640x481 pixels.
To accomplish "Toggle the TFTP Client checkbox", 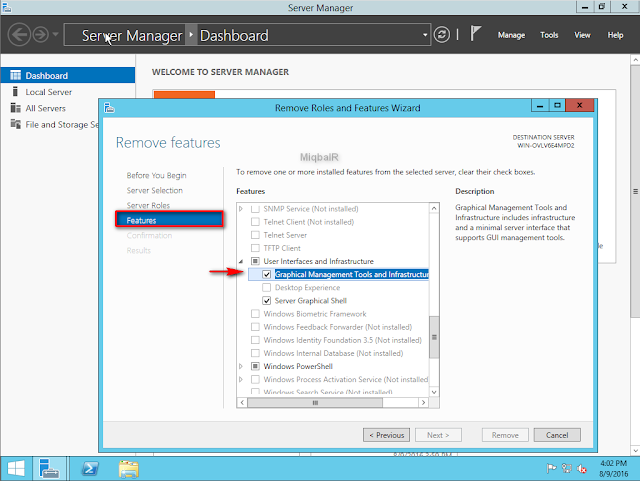I will click(255, 248).
